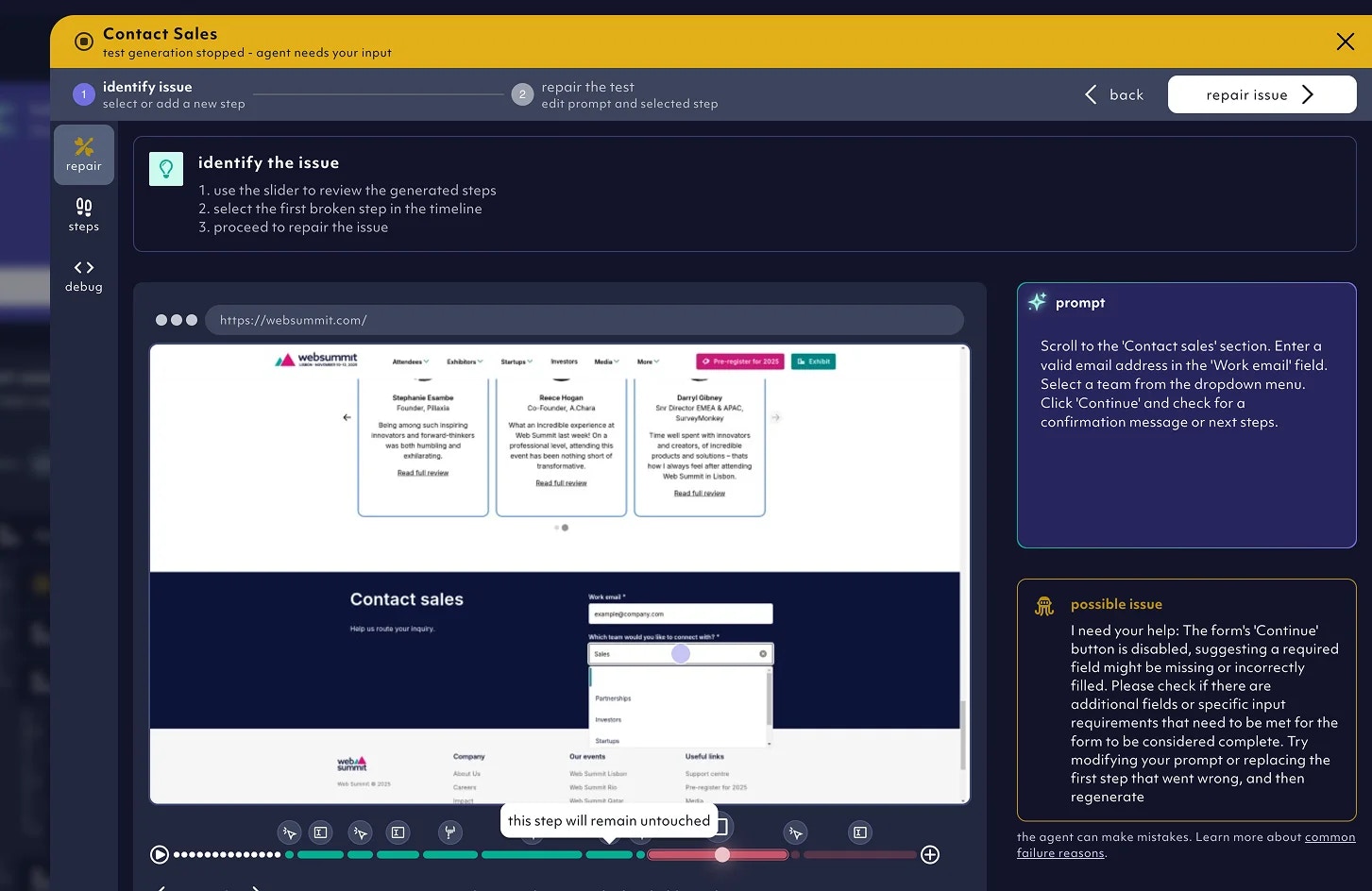Clear the Sales selection with the x icon
The image size is (1372, 891).
click(x=763, y=654)
